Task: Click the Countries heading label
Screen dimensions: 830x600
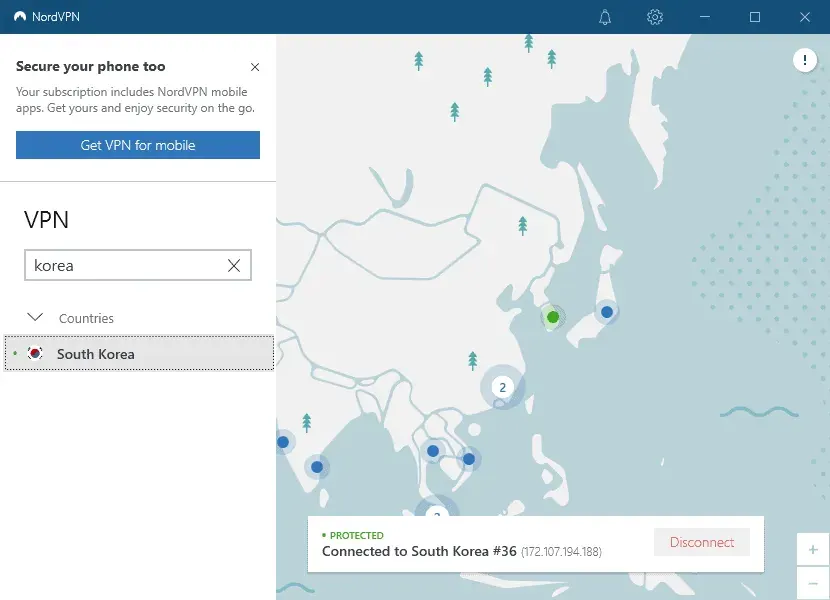Action: [86, 318]
